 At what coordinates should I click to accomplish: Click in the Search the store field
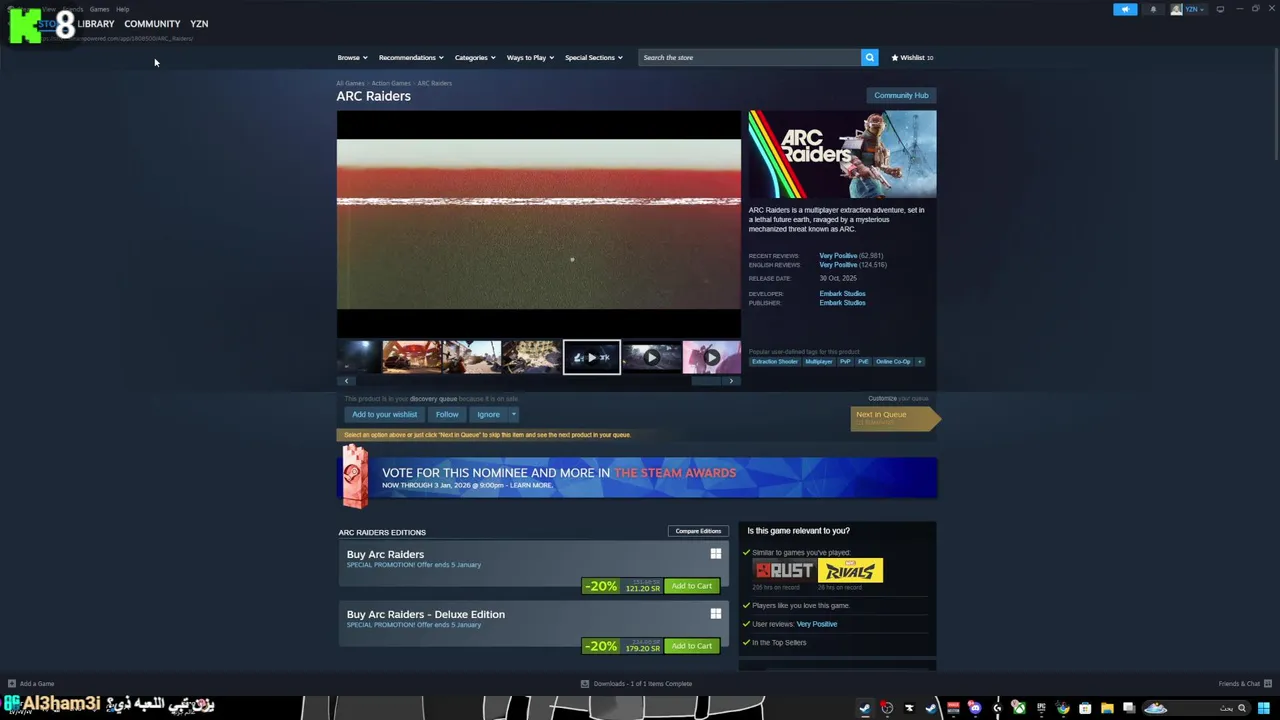[x=749, y=57]
